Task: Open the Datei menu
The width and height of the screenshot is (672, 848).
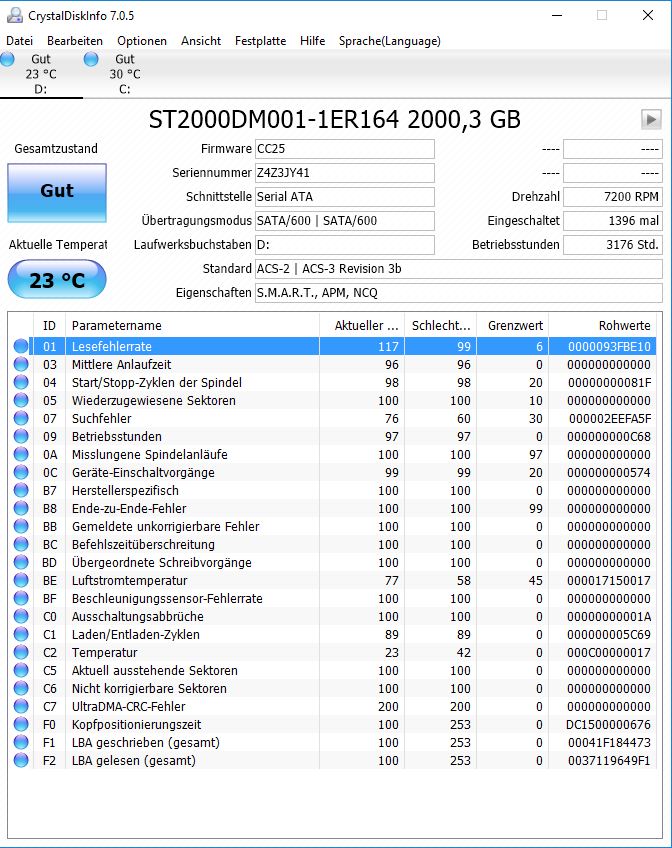Action: pyautogui.click(x=19, y=41)
